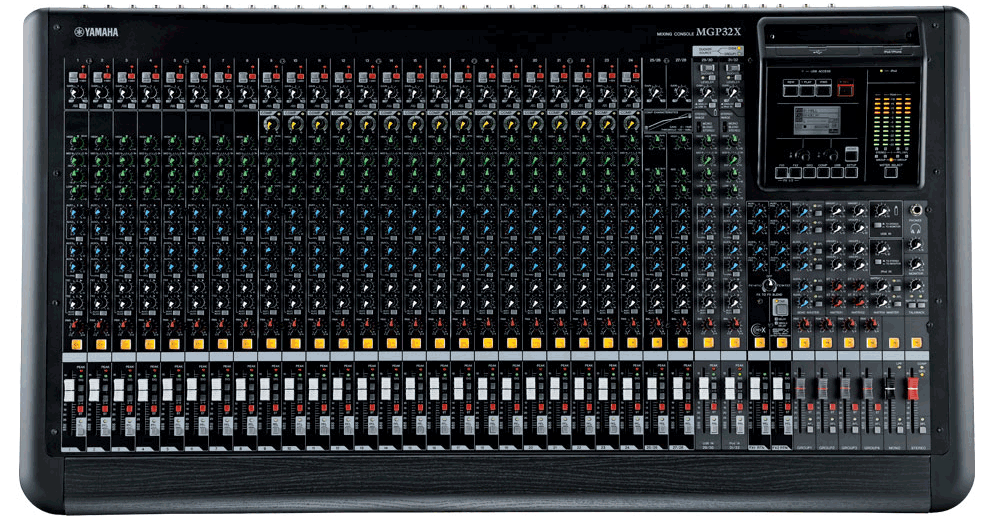This screenshot has height=525, width=990.
Task: Click the YAMAHA logo
Action: [96, 32]
